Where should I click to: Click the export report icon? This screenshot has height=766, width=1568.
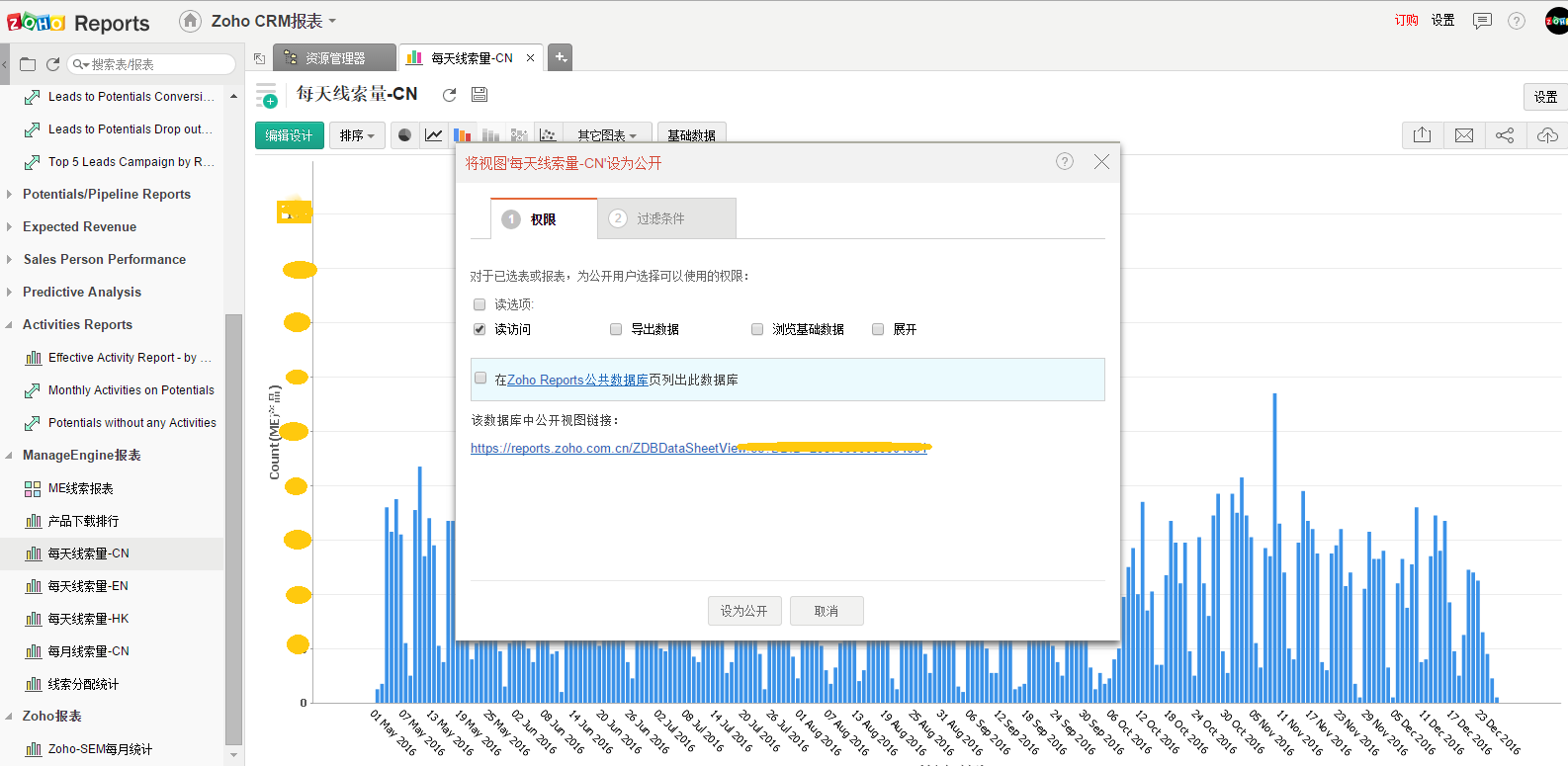pos(1423,135)
